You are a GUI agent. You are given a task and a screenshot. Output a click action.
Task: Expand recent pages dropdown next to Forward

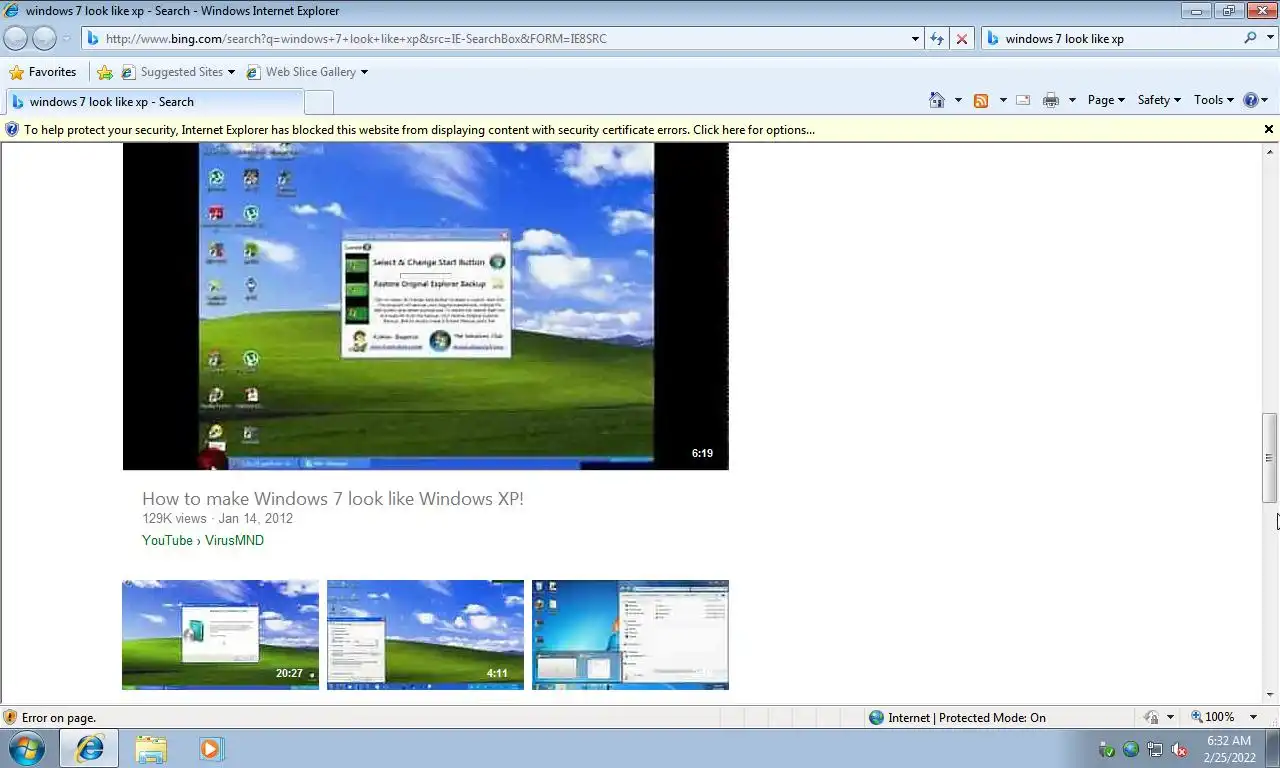(67, 39)
